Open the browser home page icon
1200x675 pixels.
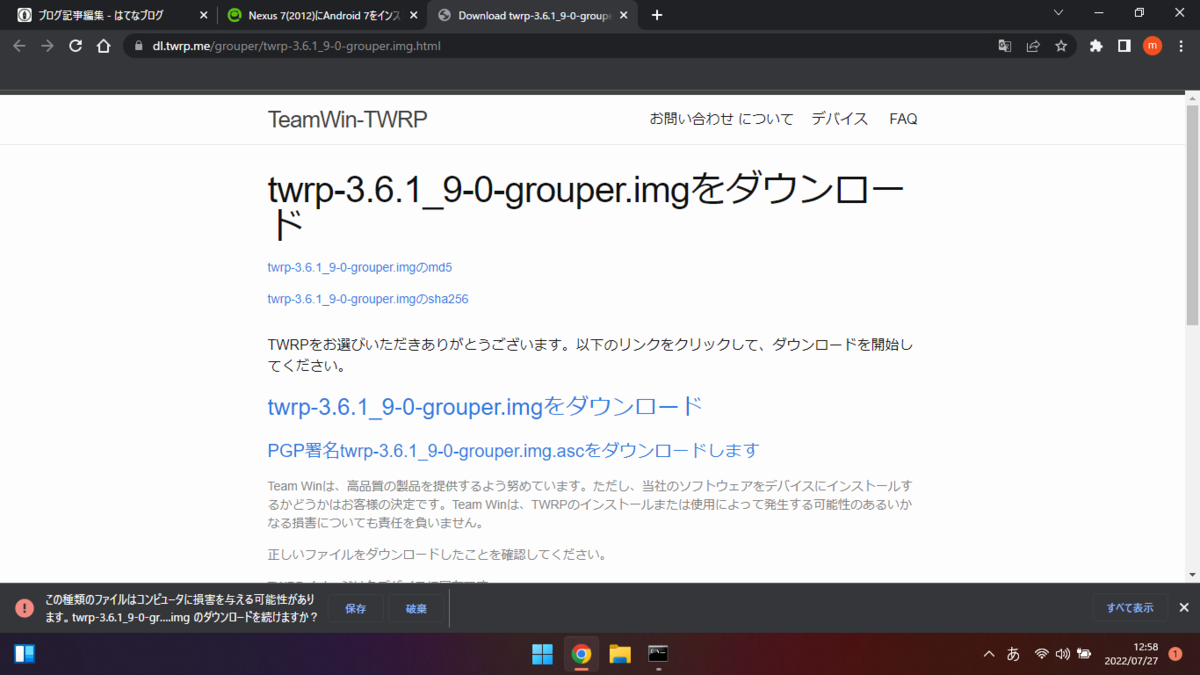coord(103,46)
